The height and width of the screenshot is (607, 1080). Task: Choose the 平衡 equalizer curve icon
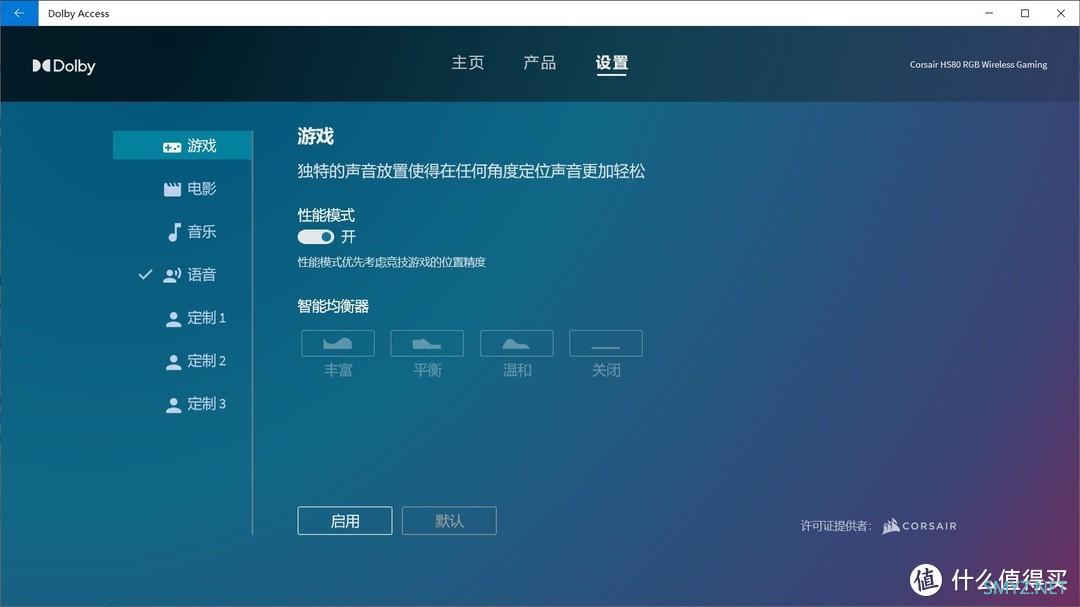tap(427, 343)
